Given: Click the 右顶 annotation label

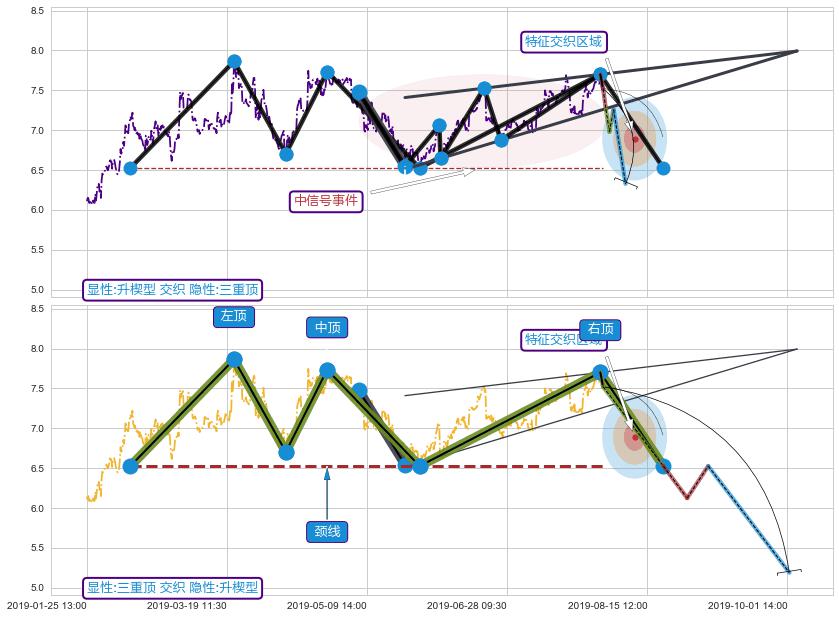Looking at the screenshot, I should pyautogui.click(x=600, y=329).
